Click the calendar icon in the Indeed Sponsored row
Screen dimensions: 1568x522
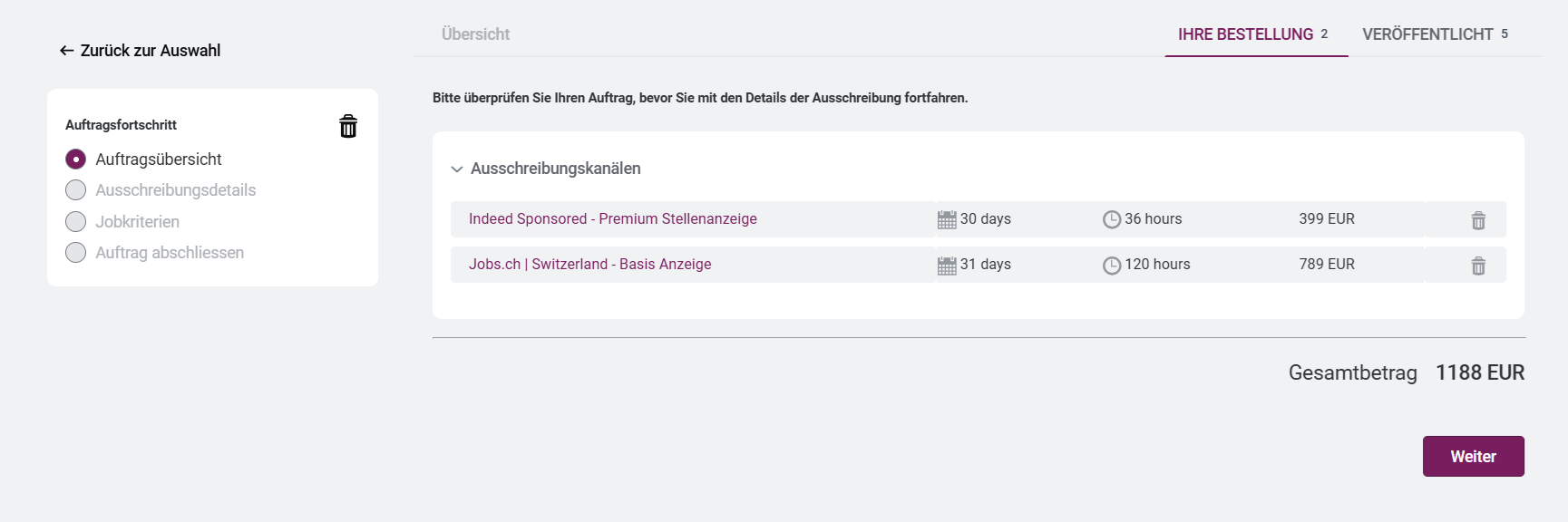[947, 219]
